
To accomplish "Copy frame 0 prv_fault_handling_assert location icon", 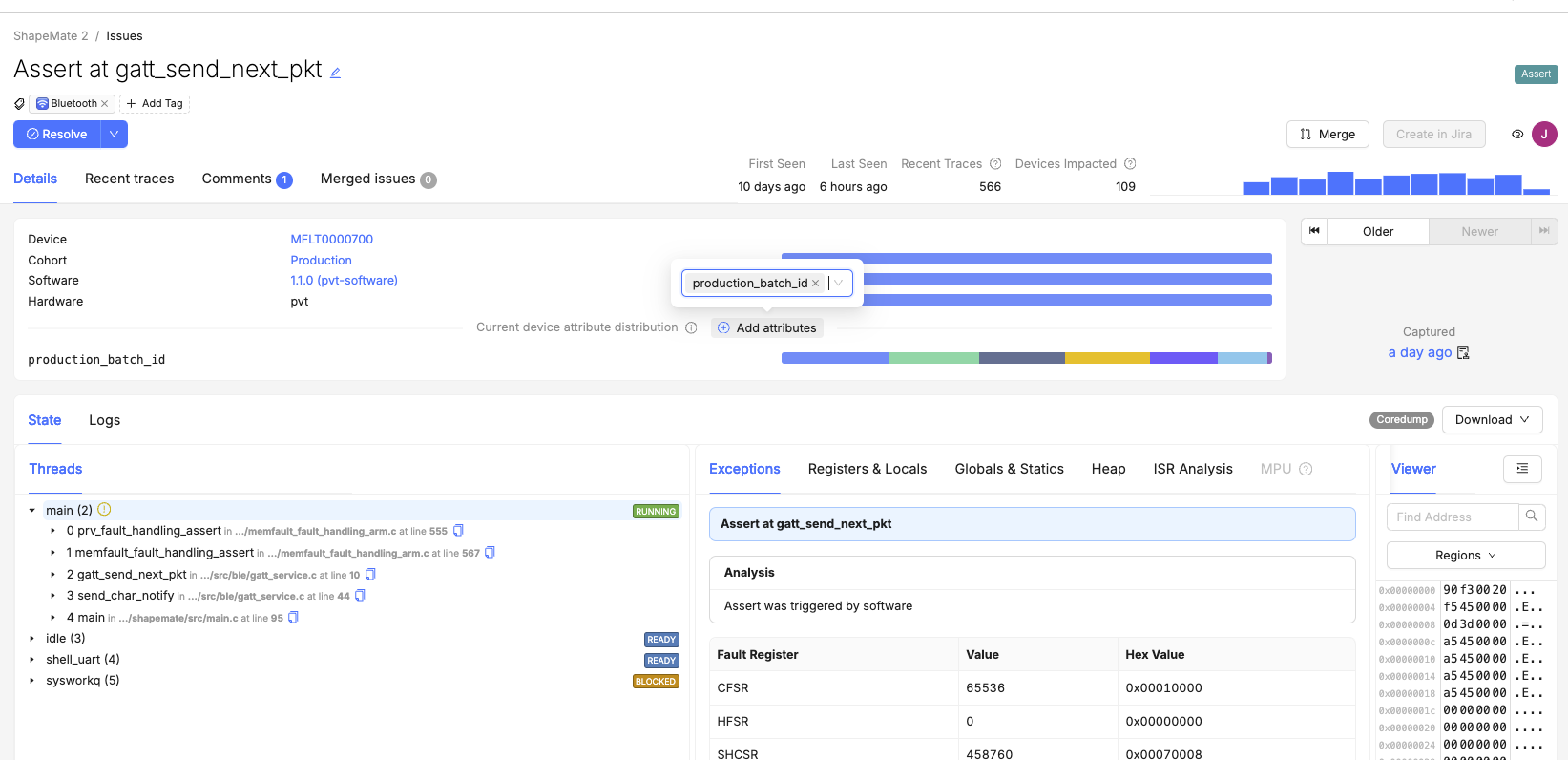I will 458,531.
